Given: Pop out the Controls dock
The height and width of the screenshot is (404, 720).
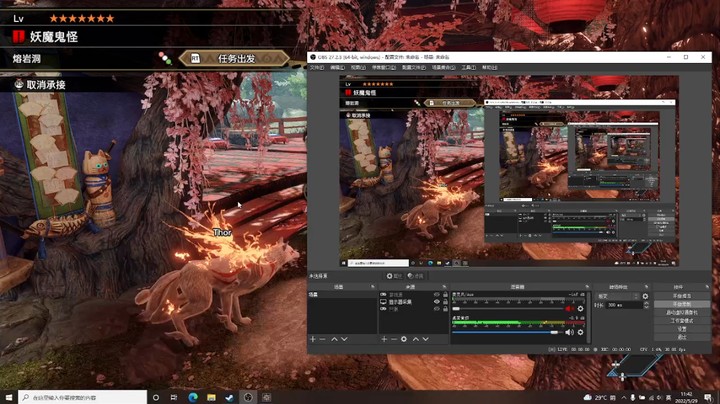Looking at the screenshot, I should (x=707, y=287).
